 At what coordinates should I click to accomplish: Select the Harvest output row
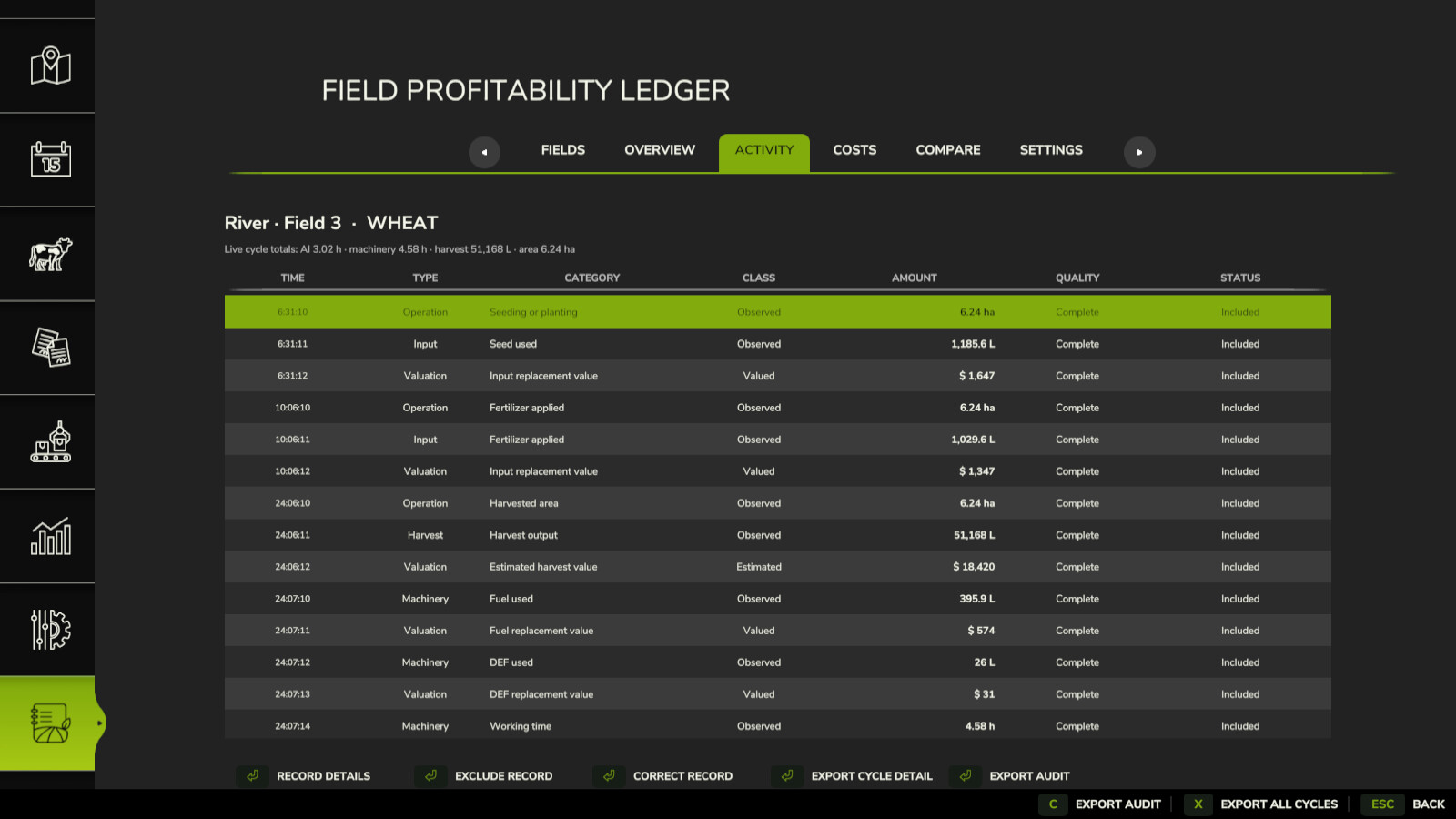click(x=778, y=535)
